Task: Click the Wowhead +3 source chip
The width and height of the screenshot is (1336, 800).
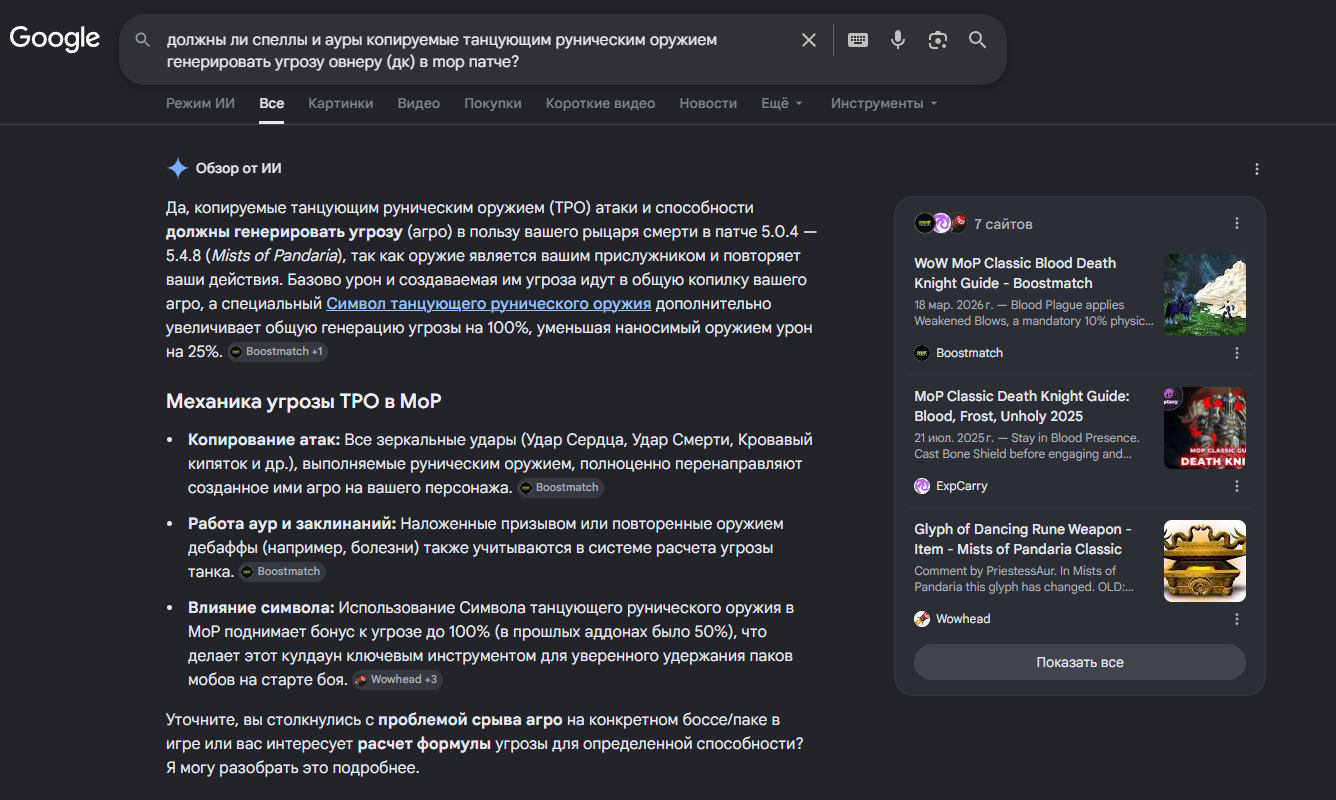Action: click(x=397, y=680)
